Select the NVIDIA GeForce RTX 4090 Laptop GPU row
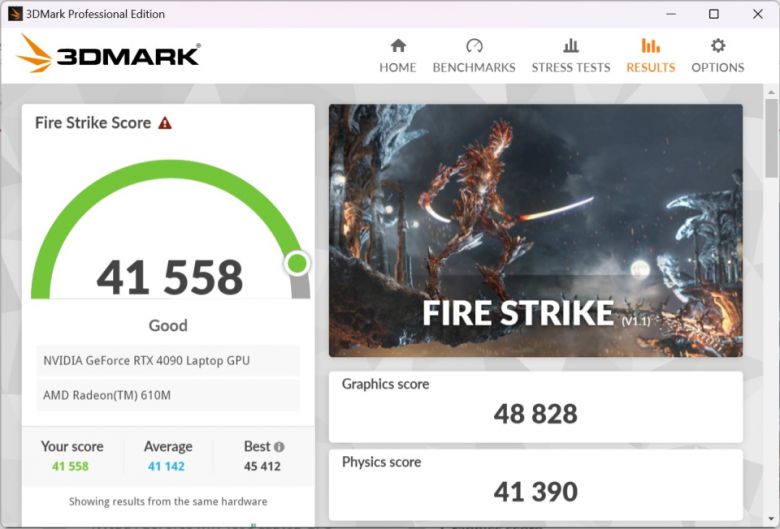 coord(168,360)
